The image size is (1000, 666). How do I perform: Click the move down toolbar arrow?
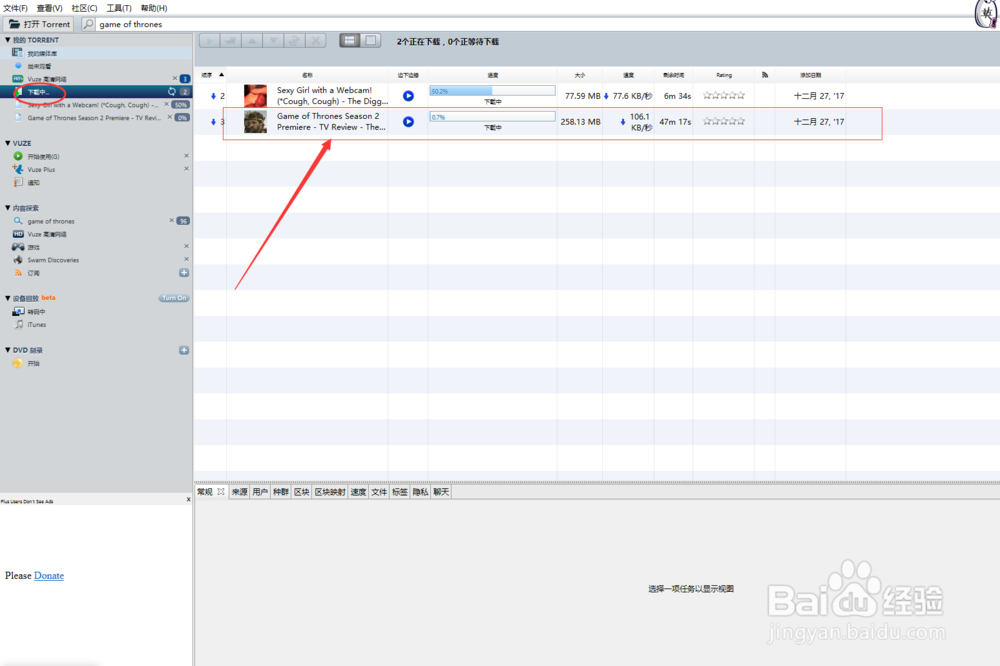(273, 41)
